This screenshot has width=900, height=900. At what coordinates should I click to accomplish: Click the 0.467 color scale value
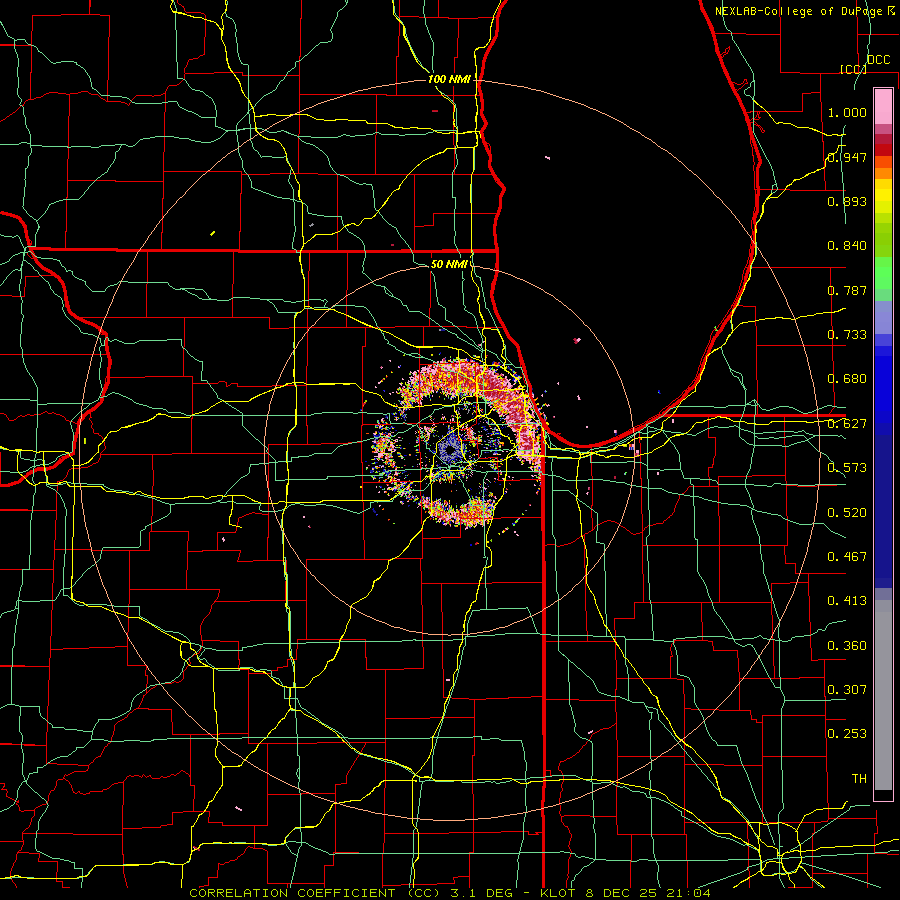coord(847,557)
